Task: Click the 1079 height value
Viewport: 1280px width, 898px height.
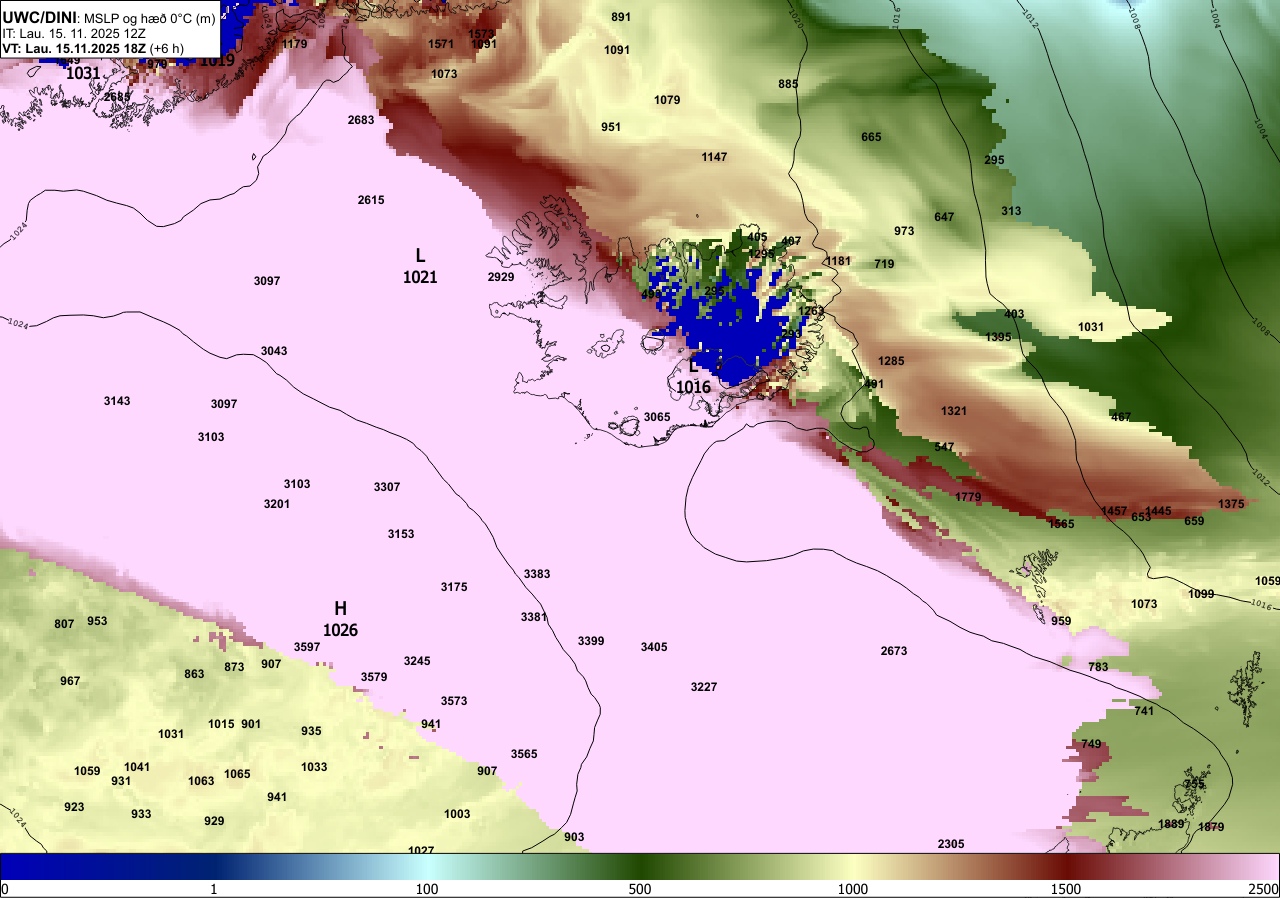Action: pyautogui.click(x=667, y=100)
